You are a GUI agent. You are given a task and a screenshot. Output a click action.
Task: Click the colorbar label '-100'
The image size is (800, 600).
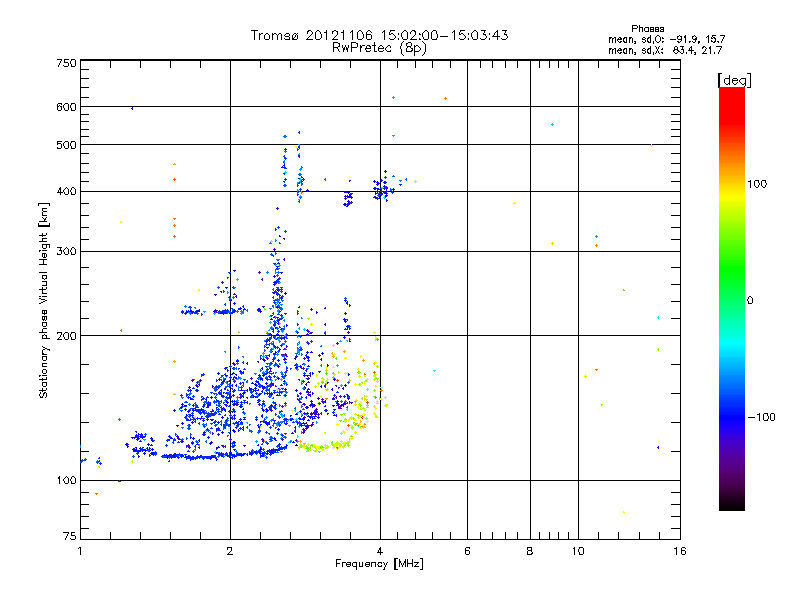click(x=761, y=417)
